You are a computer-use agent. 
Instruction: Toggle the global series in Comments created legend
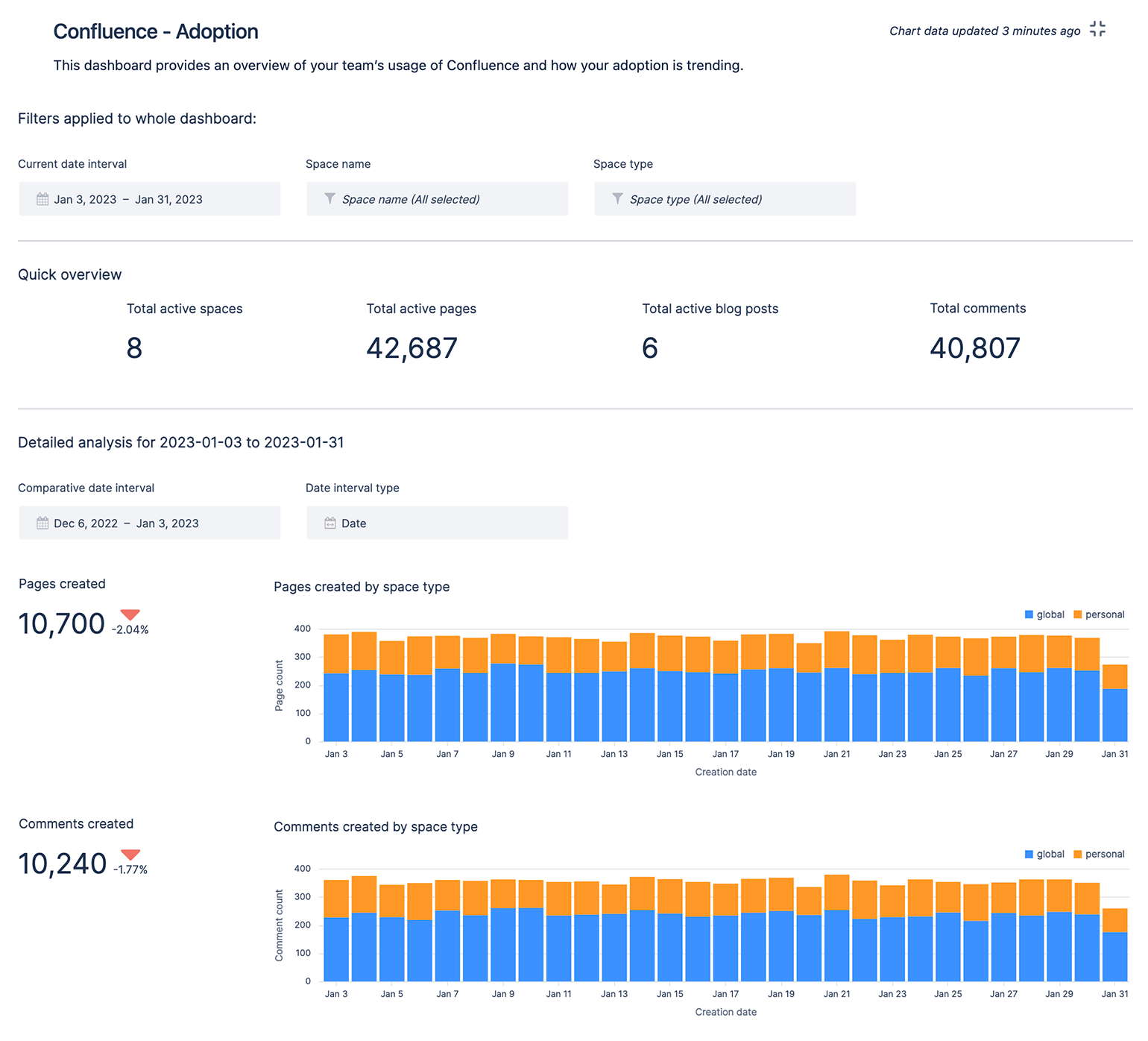[x=1046, y=854]
